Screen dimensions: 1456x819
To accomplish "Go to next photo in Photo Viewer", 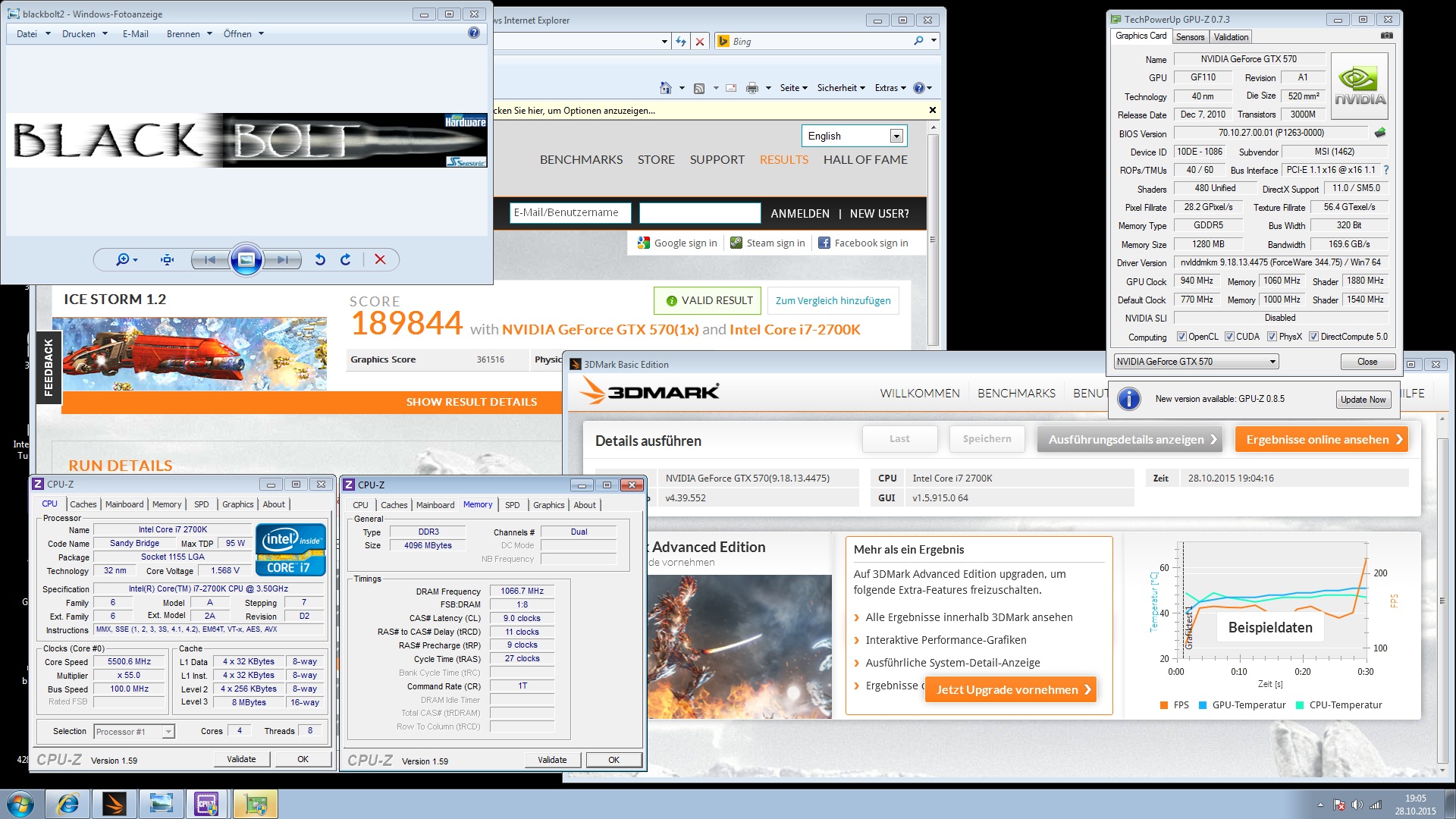I will click(x=283, y=259).
